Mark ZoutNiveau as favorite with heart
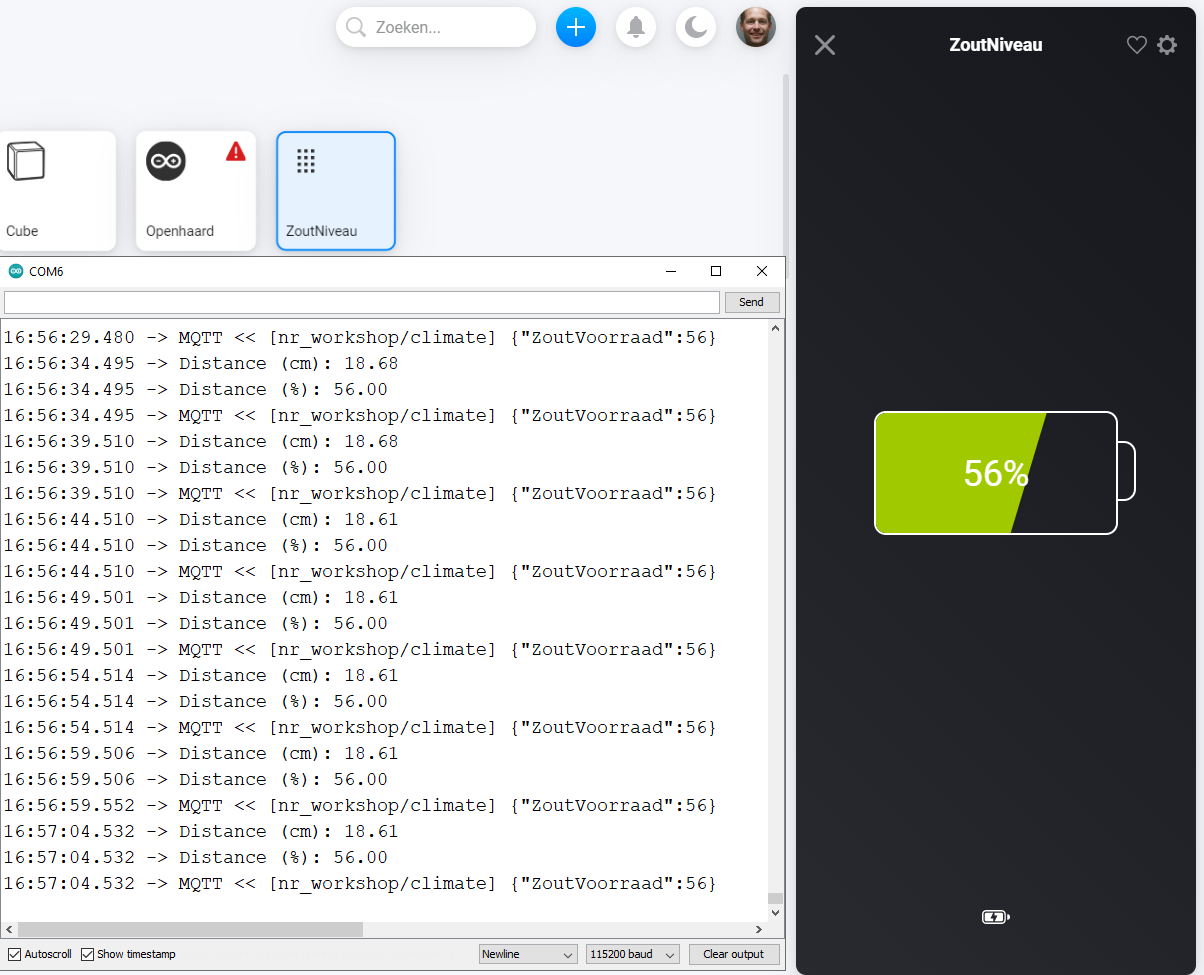 pyautogui.click(x=1136, y=45)
